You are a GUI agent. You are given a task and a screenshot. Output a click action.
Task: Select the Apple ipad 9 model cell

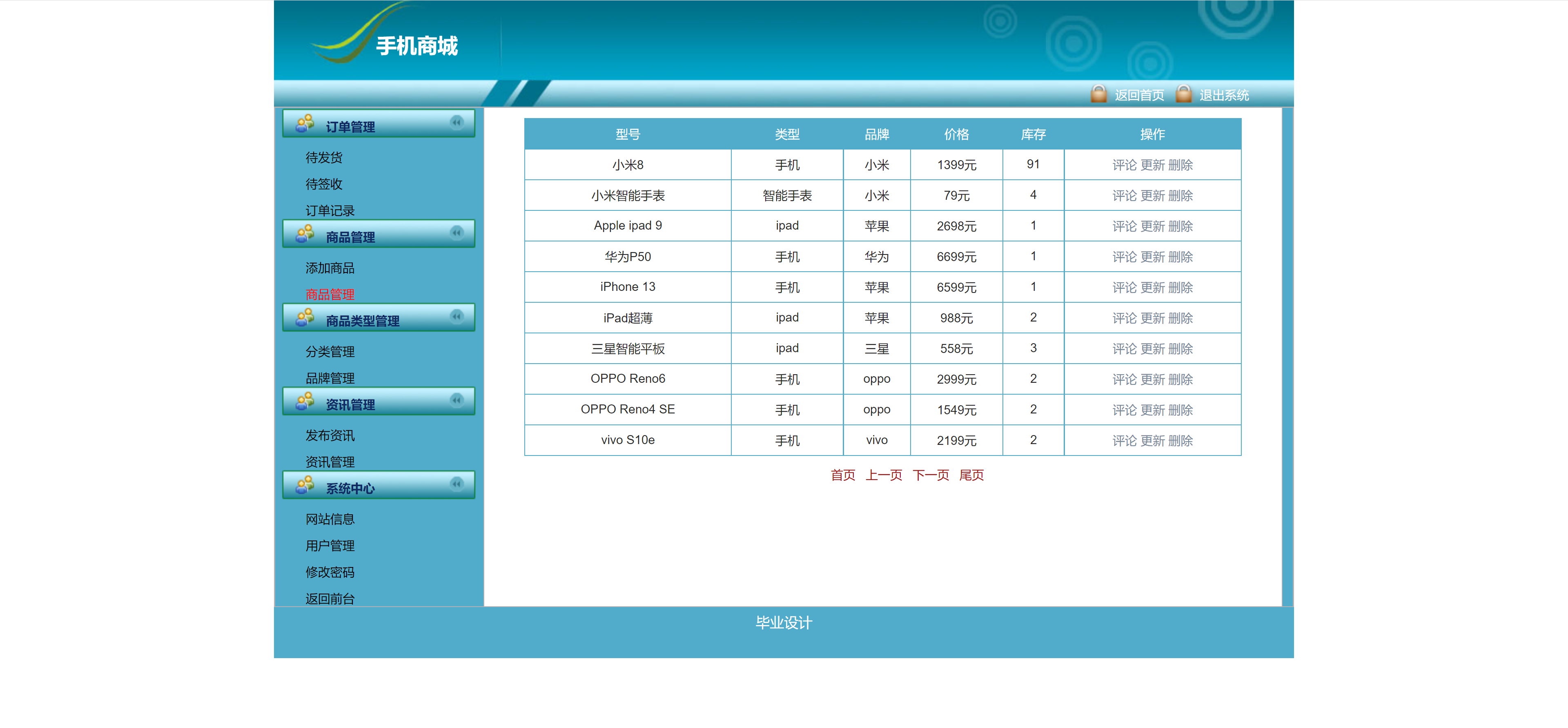628,226
